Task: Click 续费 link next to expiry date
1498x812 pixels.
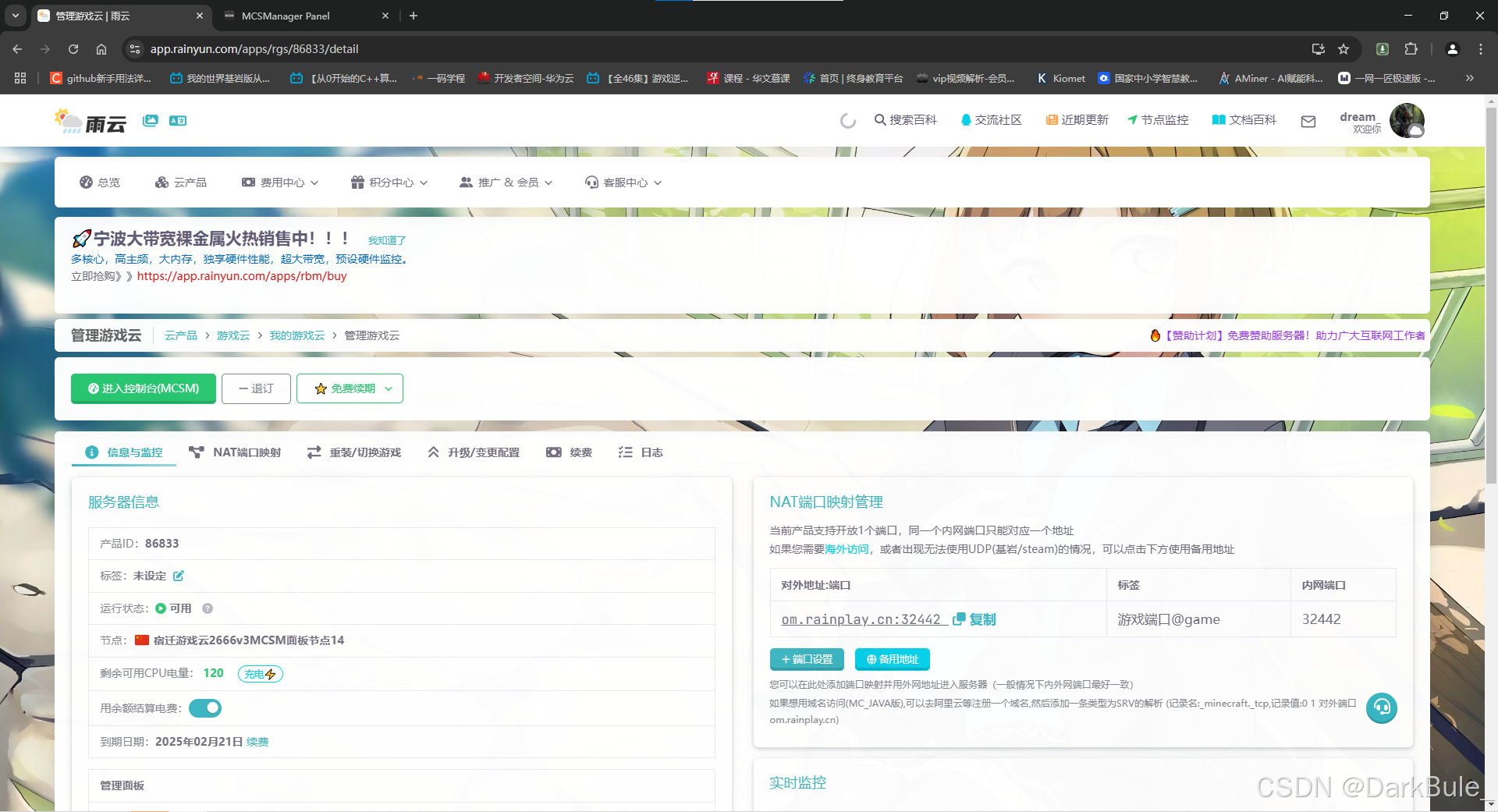Action: click(x=257, y=742)
